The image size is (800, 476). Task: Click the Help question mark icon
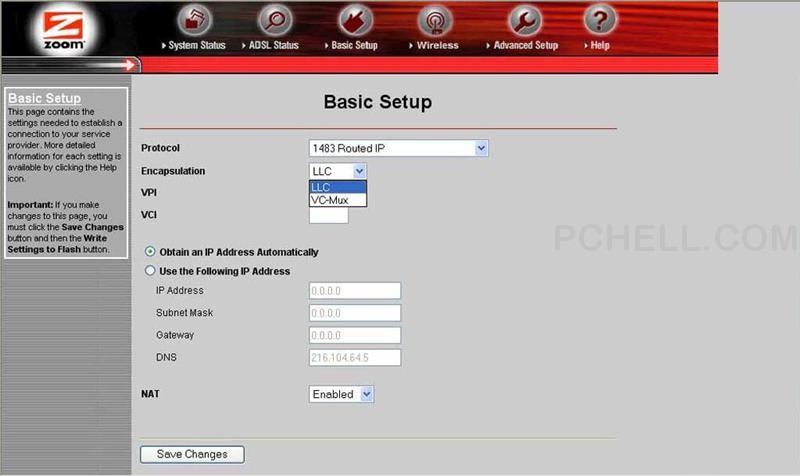[600, 19]
